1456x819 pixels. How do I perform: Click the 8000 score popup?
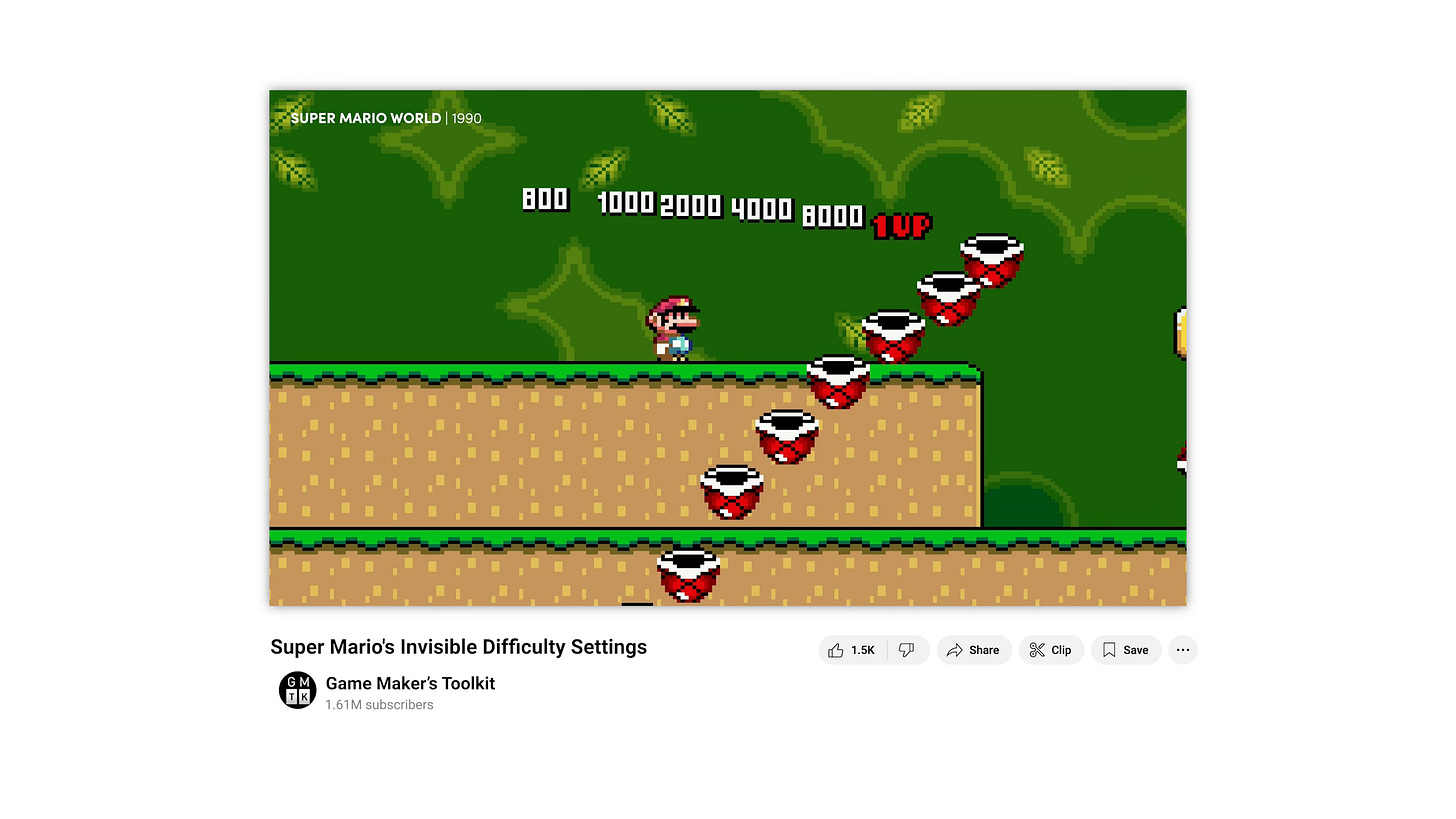coord(833,215)
